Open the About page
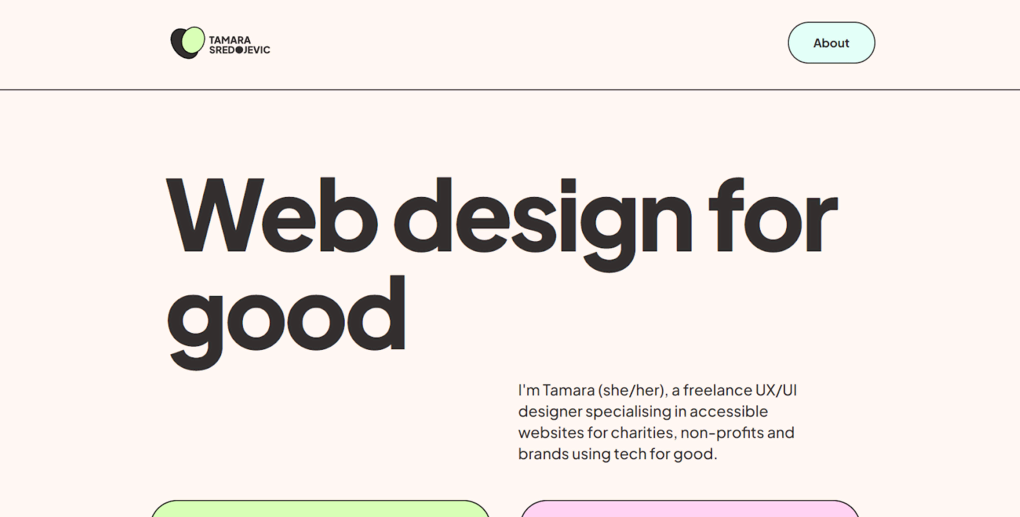This screenshot has width=1020, height=517. point(831,43)
